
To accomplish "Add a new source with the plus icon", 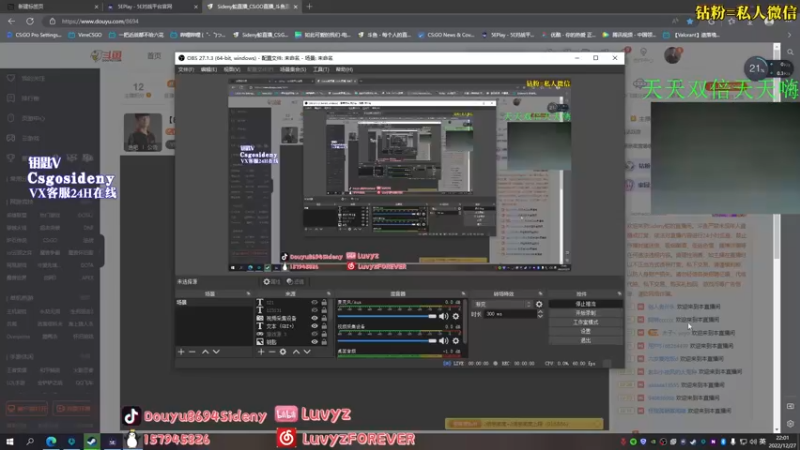I will click(x=261, y=352).
